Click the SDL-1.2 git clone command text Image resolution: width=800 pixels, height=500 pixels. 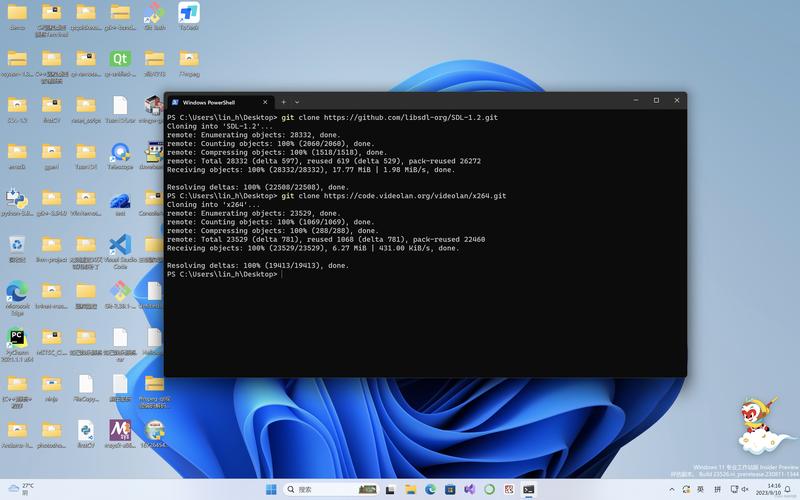click(389, 117)
